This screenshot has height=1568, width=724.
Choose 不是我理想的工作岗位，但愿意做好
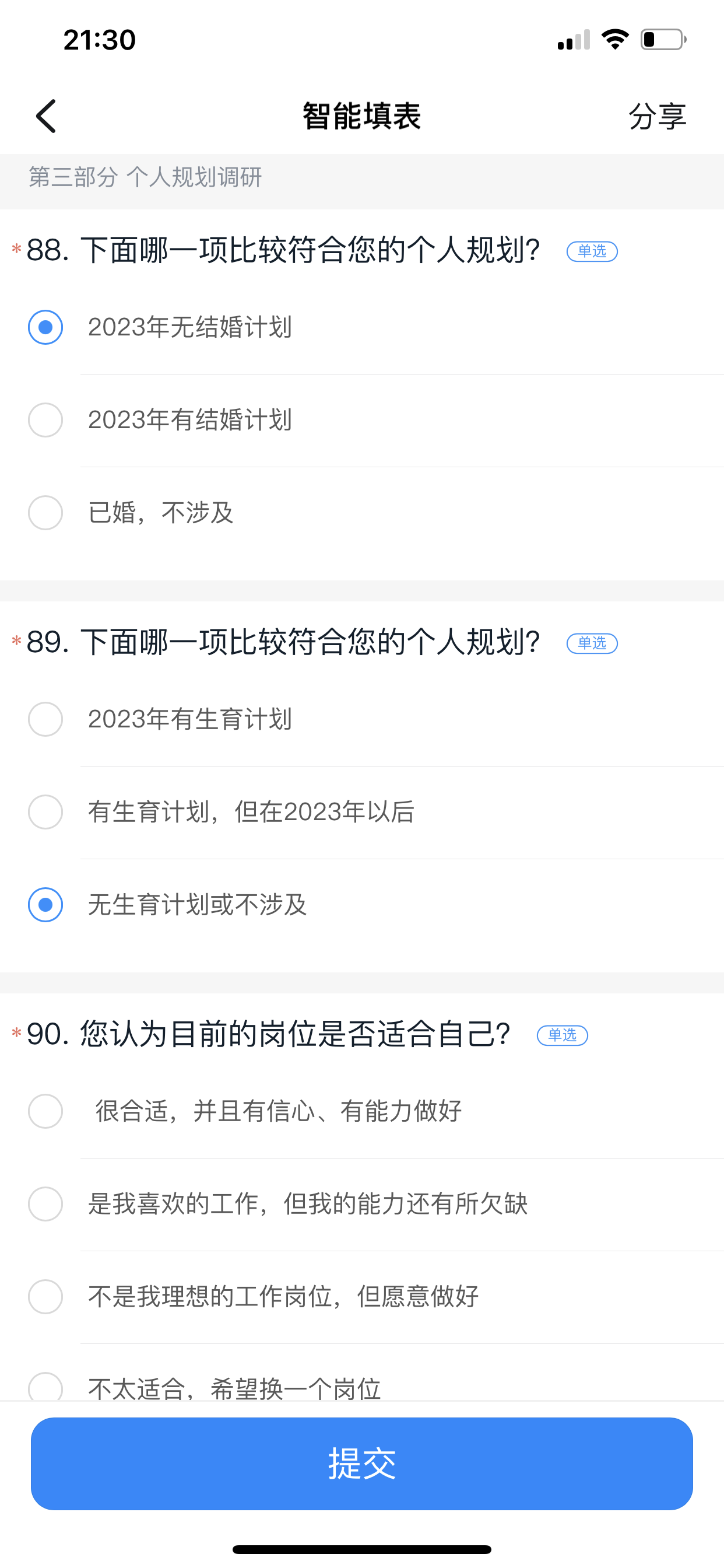pyautogui.click(x=45, y=1297)
